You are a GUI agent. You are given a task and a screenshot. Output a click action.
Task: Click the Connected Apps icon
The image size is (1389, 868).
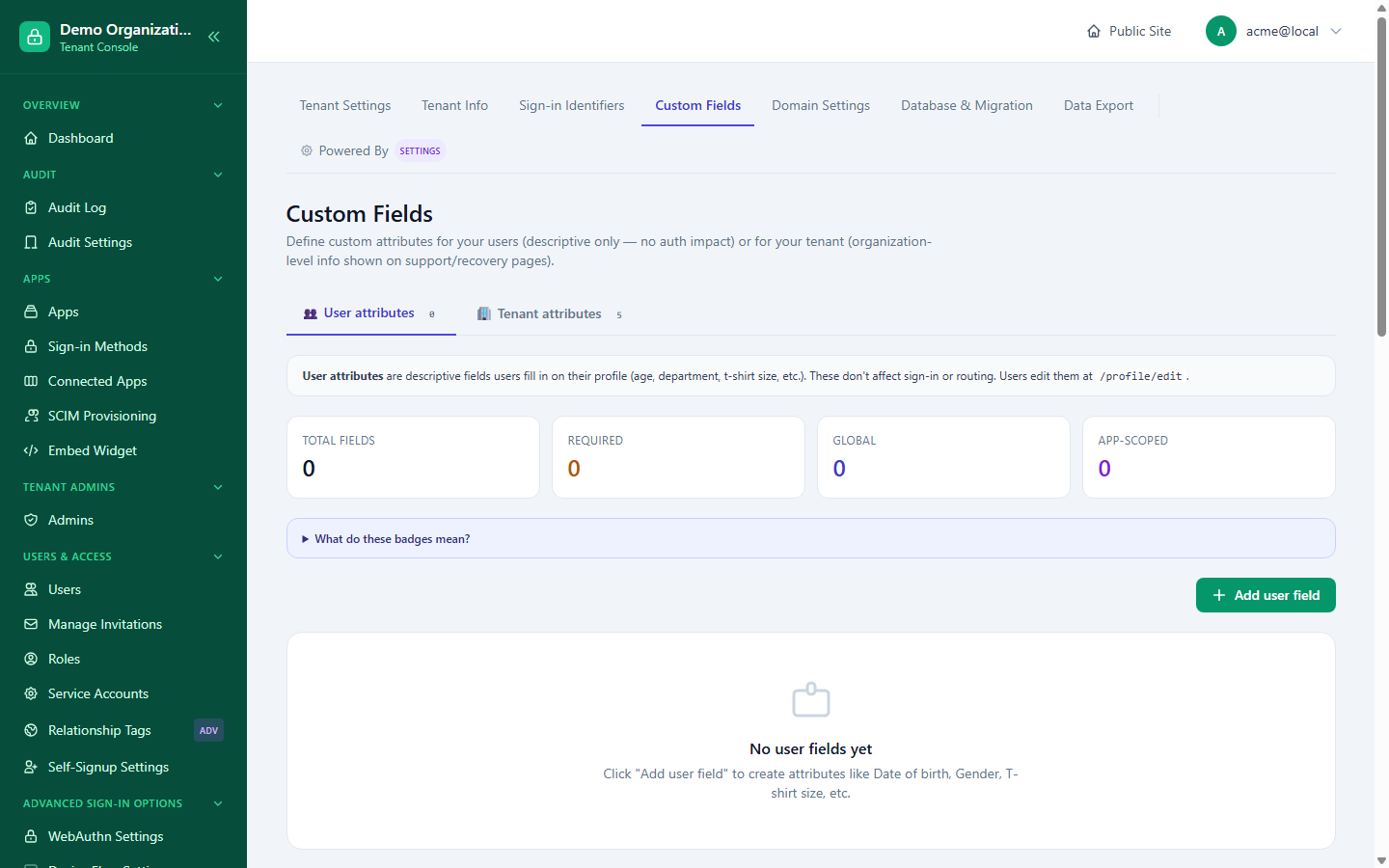tap(31, 381)
